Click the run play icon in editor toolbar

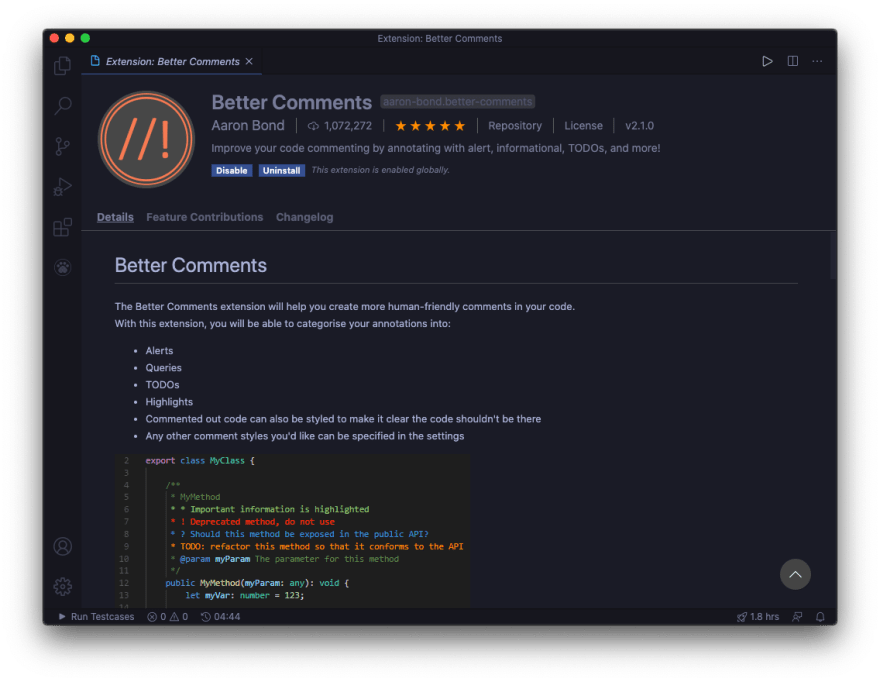(x=767, y=61)
